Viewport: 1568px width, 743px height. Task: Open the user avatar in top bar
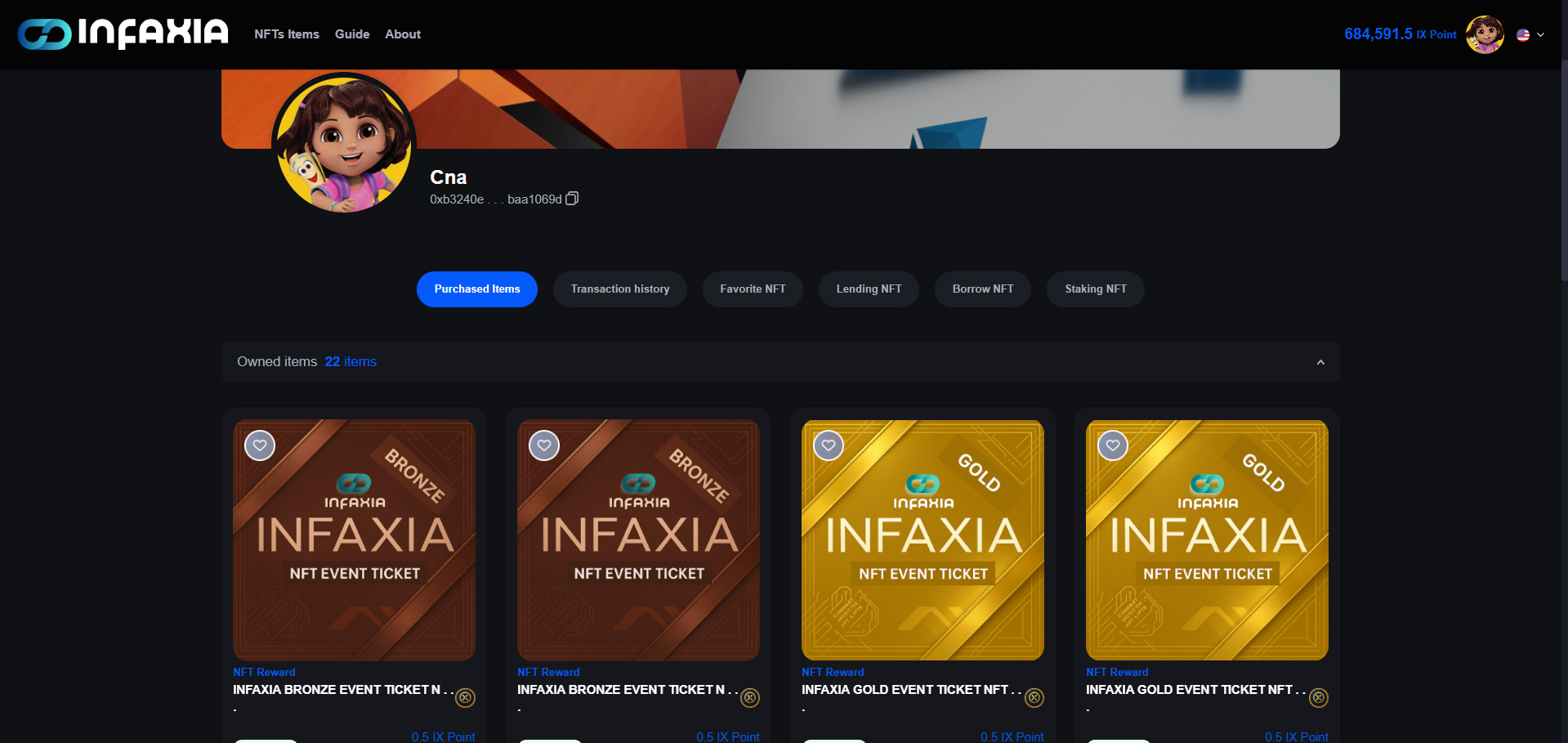point(1485,34)
